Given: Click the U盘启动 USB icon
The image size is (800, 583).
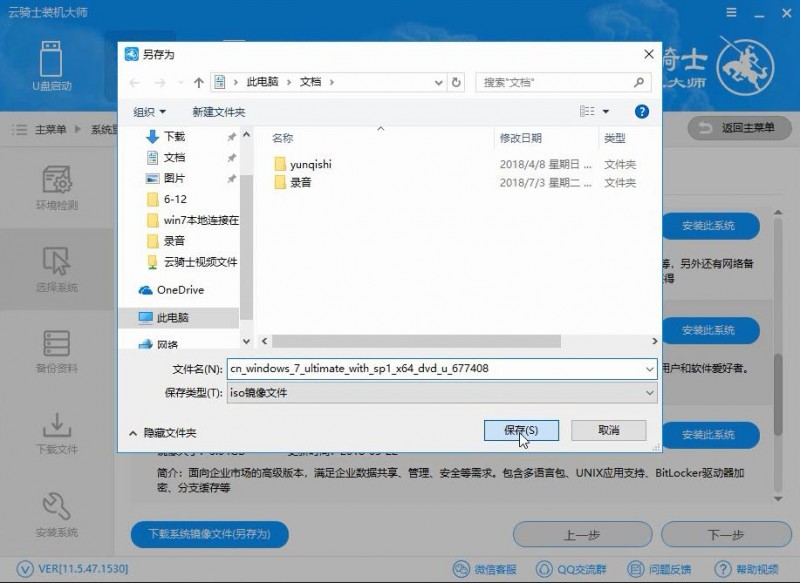Looking at the screenshot, I should [x=51, y=59].
